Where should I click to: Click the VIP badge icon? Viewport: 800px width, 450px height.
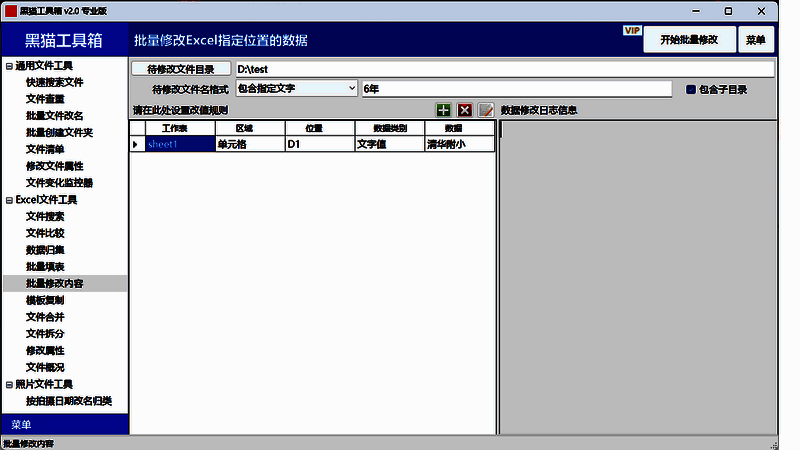(632, 31)
